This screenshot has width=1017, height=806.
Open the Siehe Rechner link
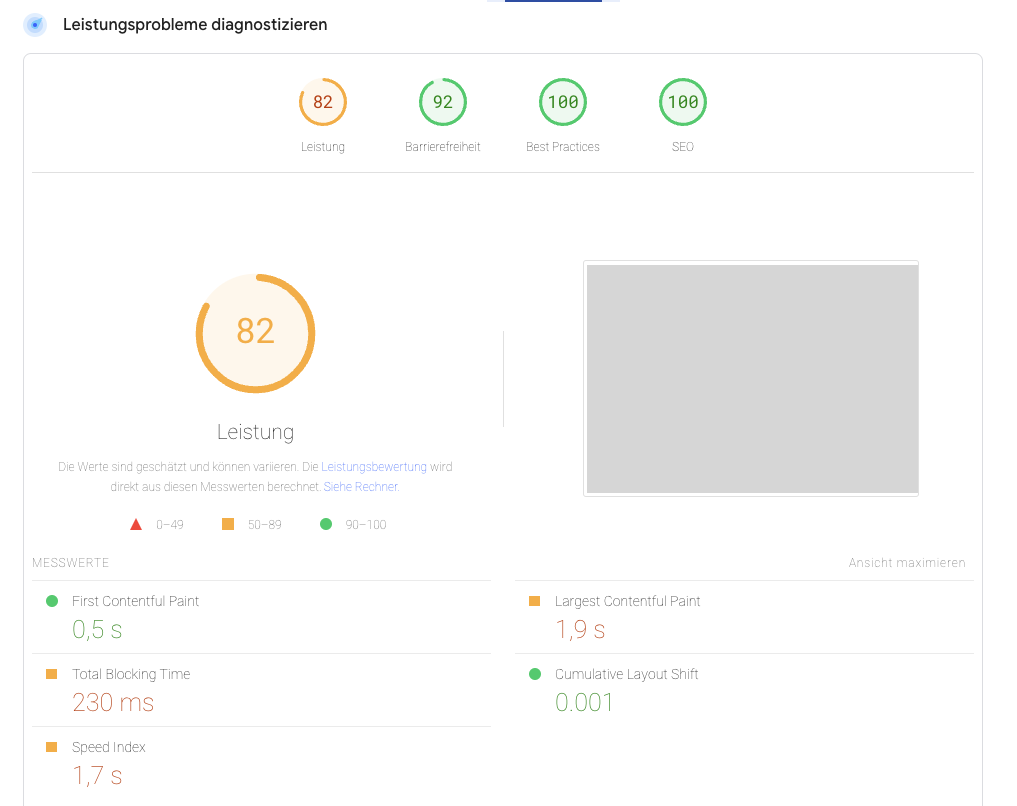[x=360, y=486]
